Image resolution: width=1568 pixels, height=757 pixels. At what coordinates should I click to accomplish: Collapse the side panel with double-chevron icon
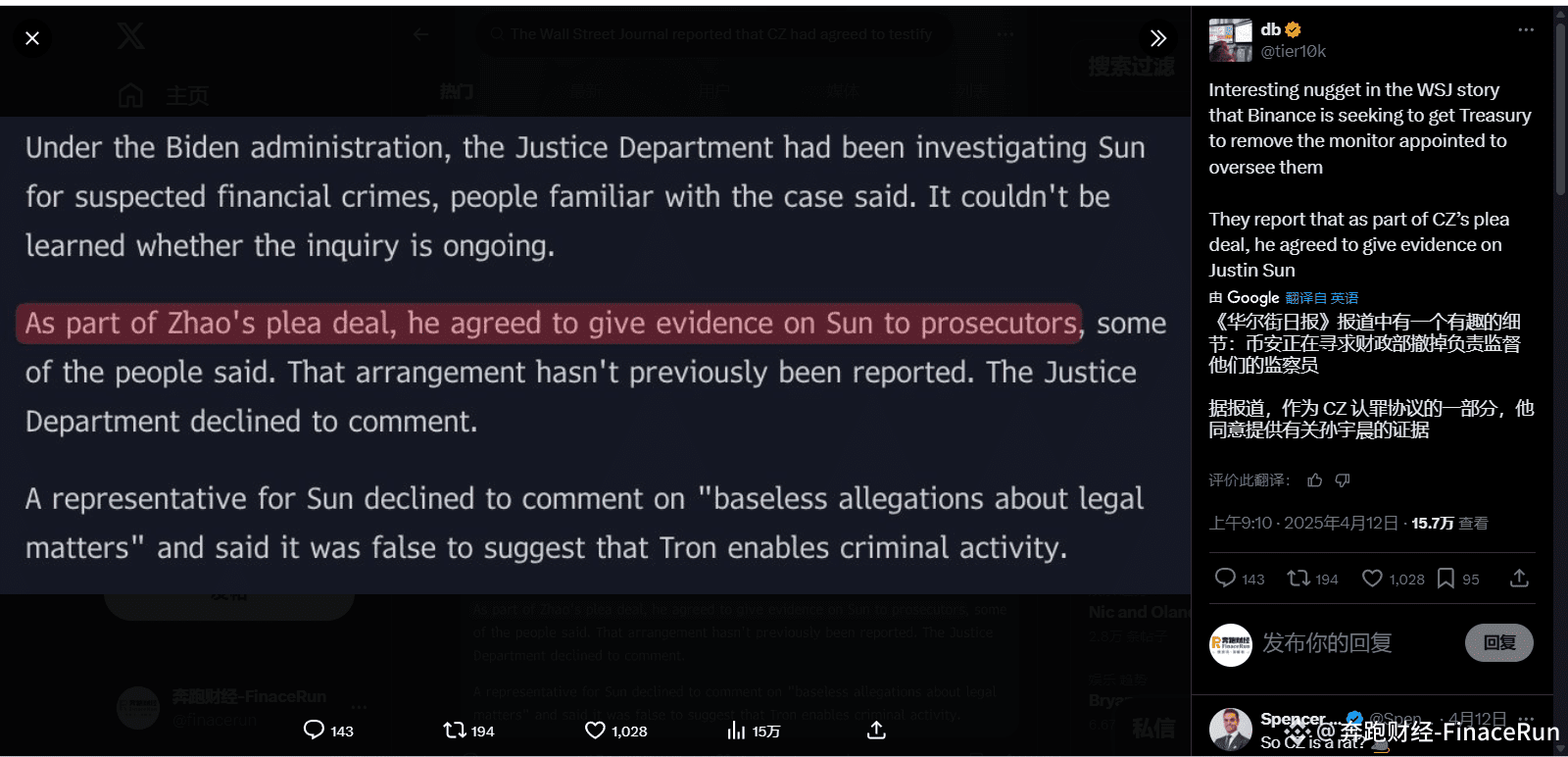[1158, 38]
